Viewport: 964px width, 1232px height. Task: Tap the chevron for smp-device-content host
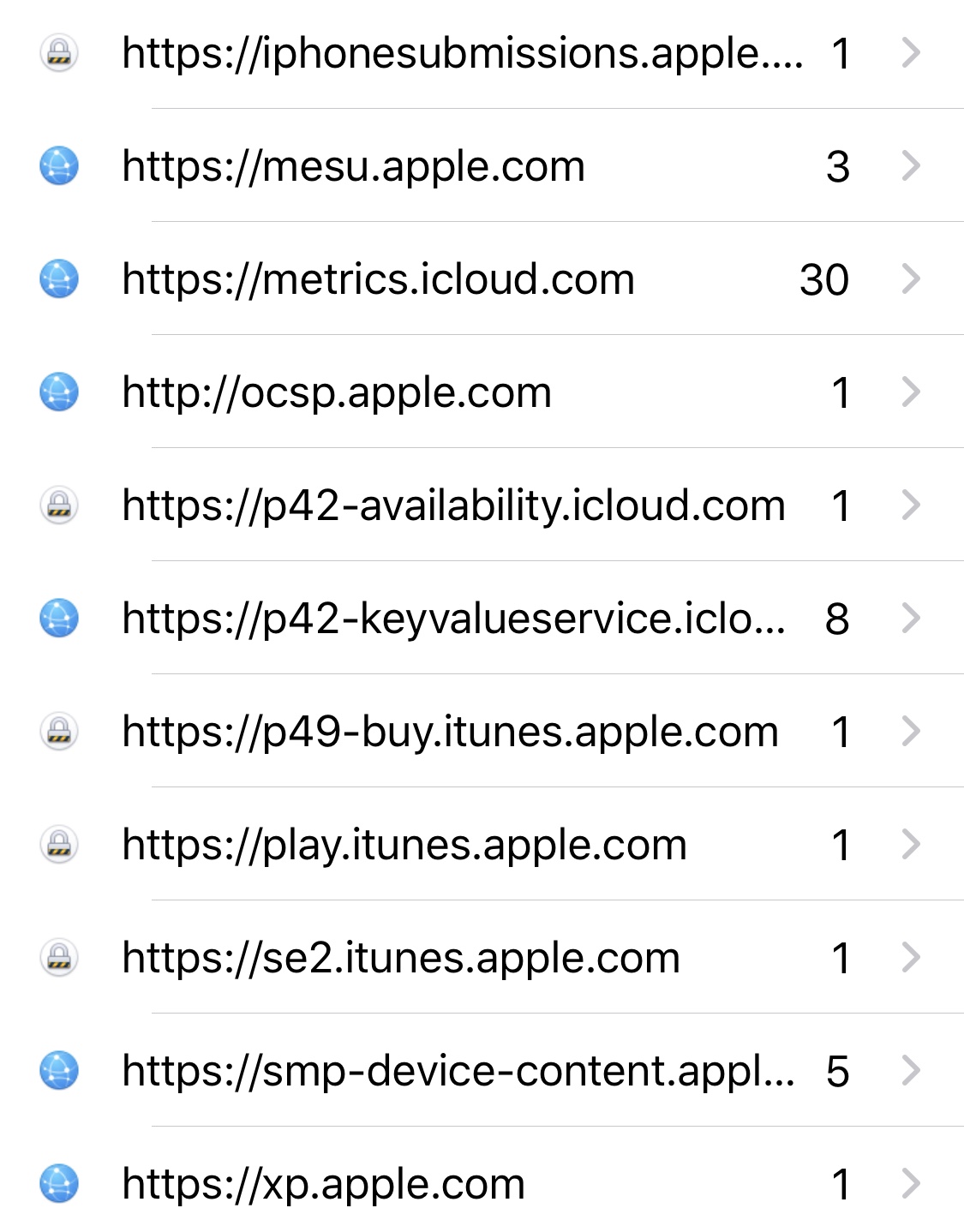(x=911, y=1071)
